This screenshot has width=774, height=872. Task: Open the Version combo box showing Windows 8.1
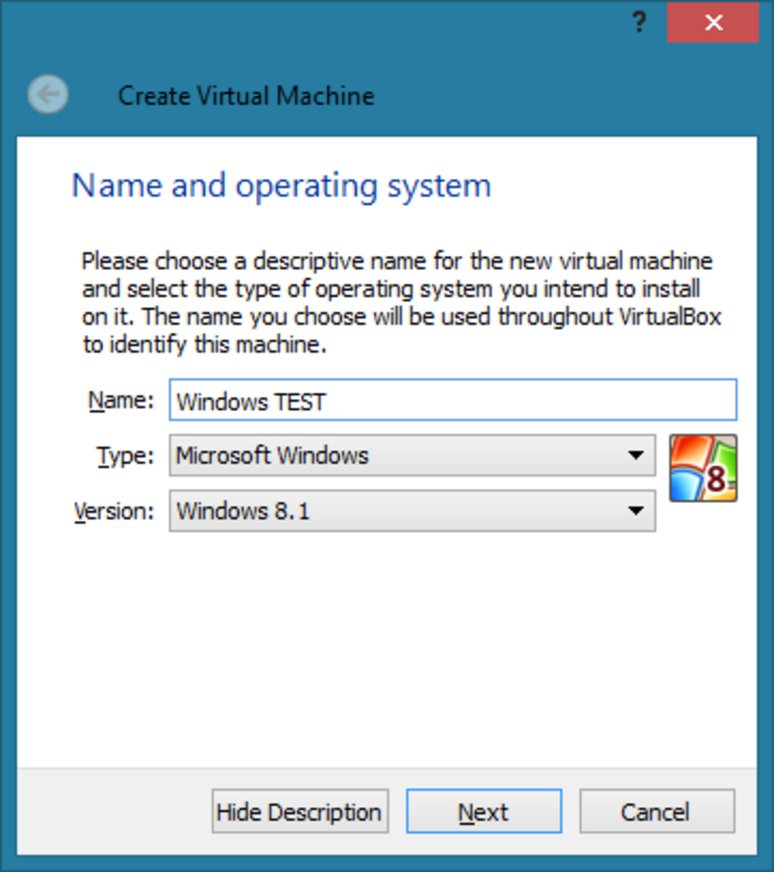400,511
